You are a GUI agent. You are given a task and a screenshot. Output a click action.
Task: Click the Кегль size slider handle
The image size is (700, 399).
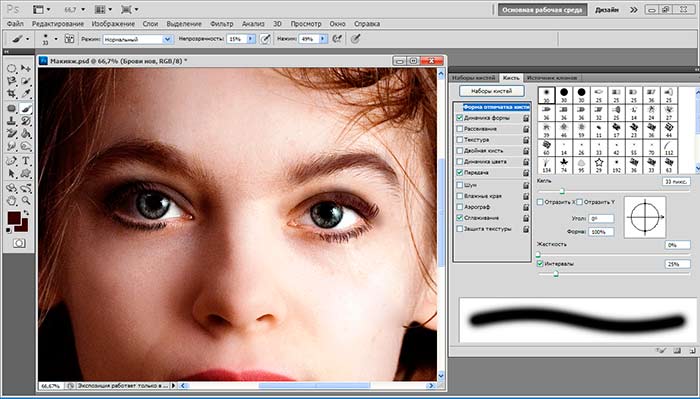pyautogui.click(x=562, y=191)
